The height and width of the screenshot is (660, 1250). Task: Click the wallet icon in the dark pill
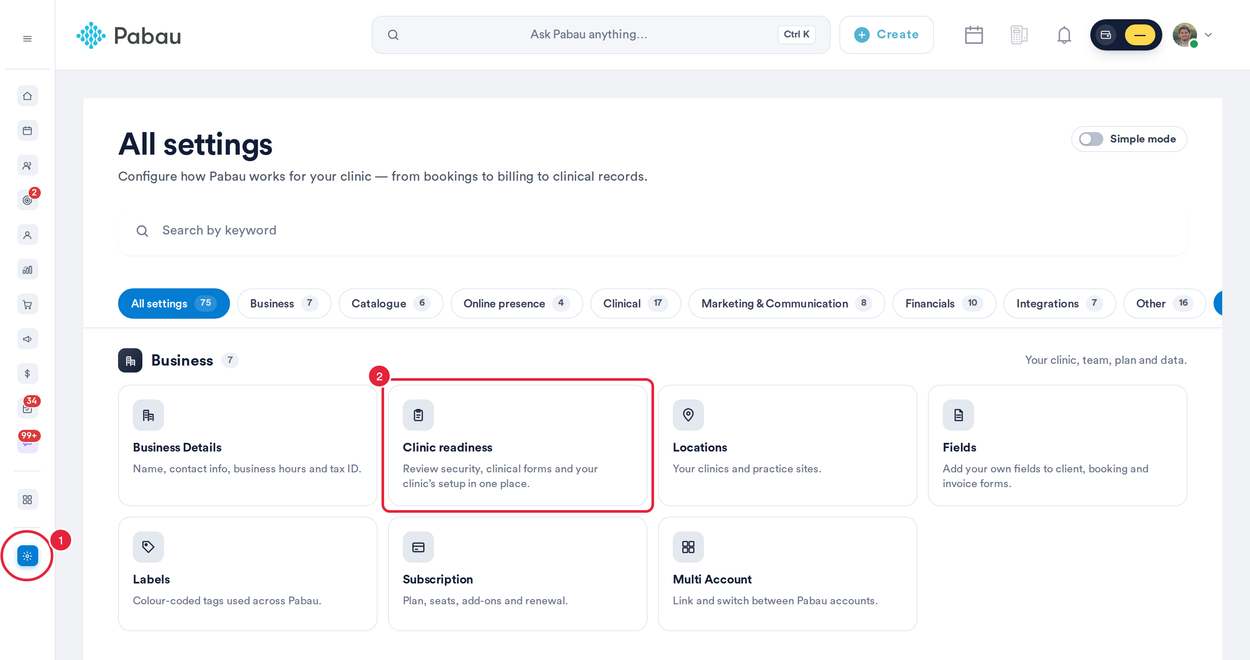1106,35
